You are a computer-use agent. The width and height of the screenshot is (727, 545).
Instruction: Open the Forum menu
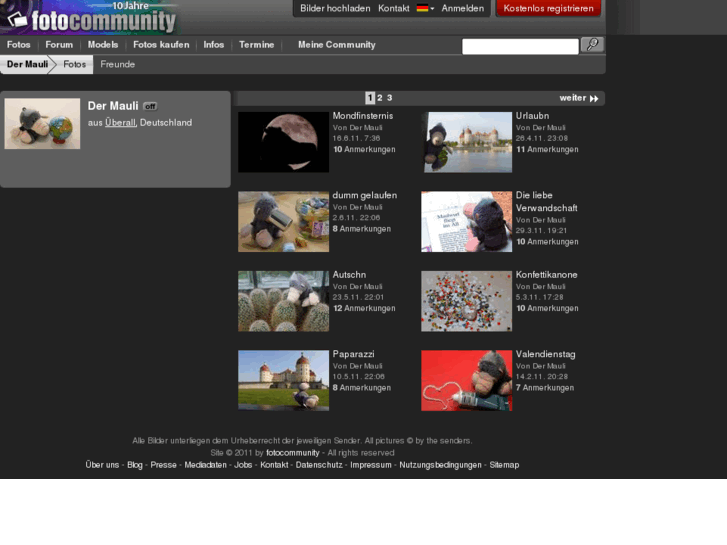click(59, 45)
